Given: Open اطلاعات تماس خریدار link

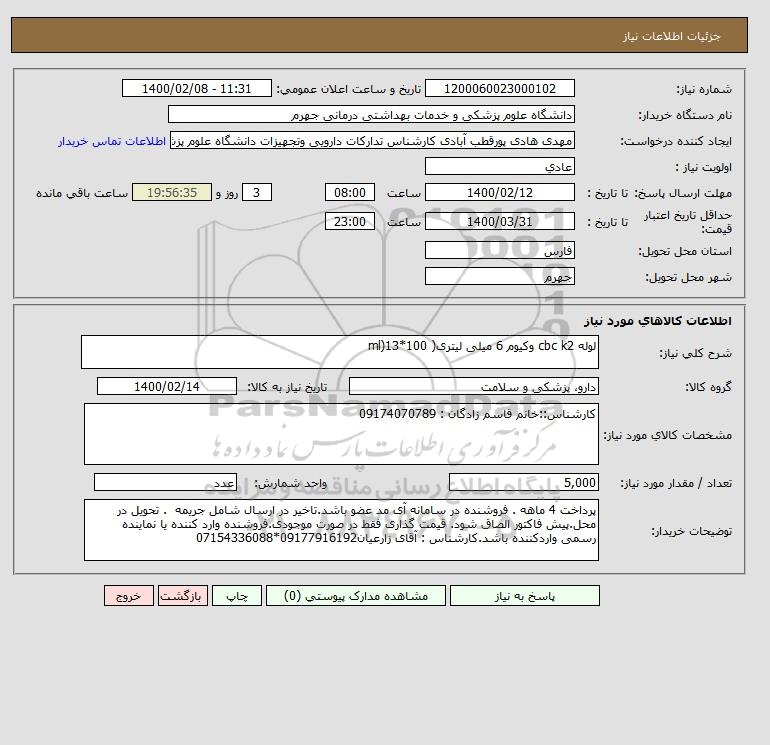Looking at the screenshot, I should 112,141.
